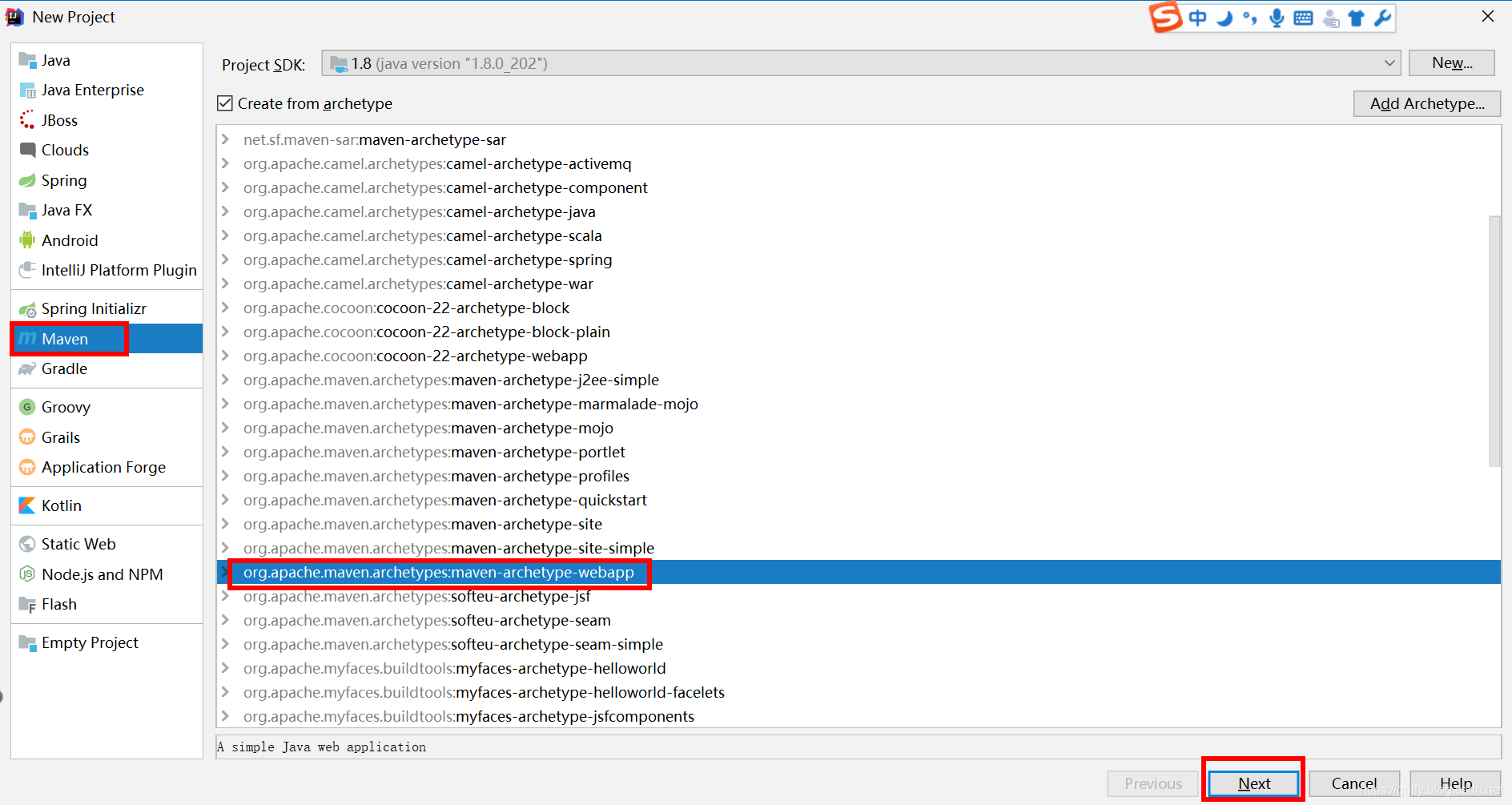Click the disabled Previous button

pos(1153,783)
